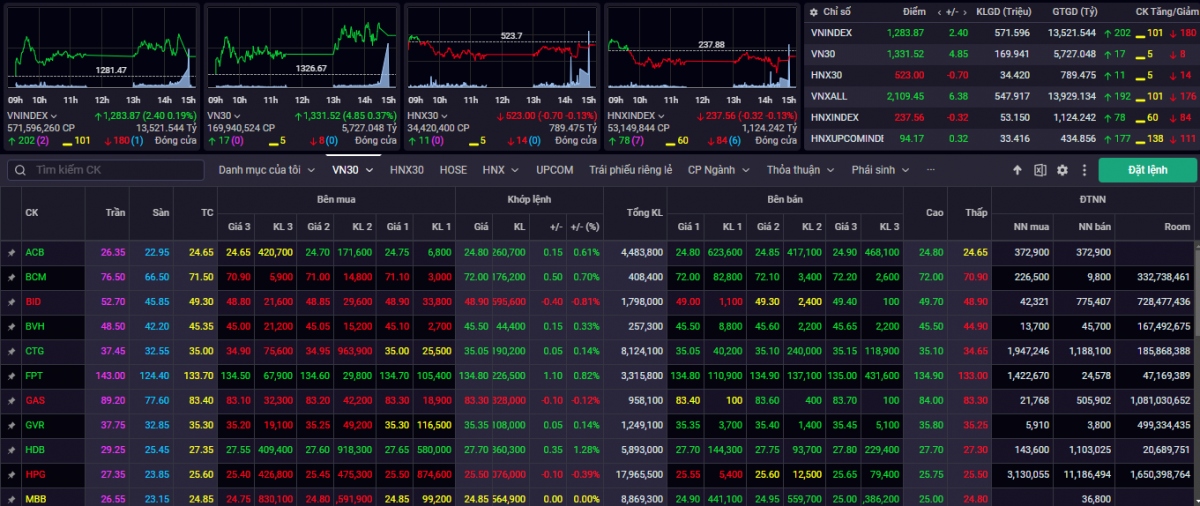The height and width of the screenshot is (506, 1200).
Task: Pin the ACB stock row
Action: [11, 252]
